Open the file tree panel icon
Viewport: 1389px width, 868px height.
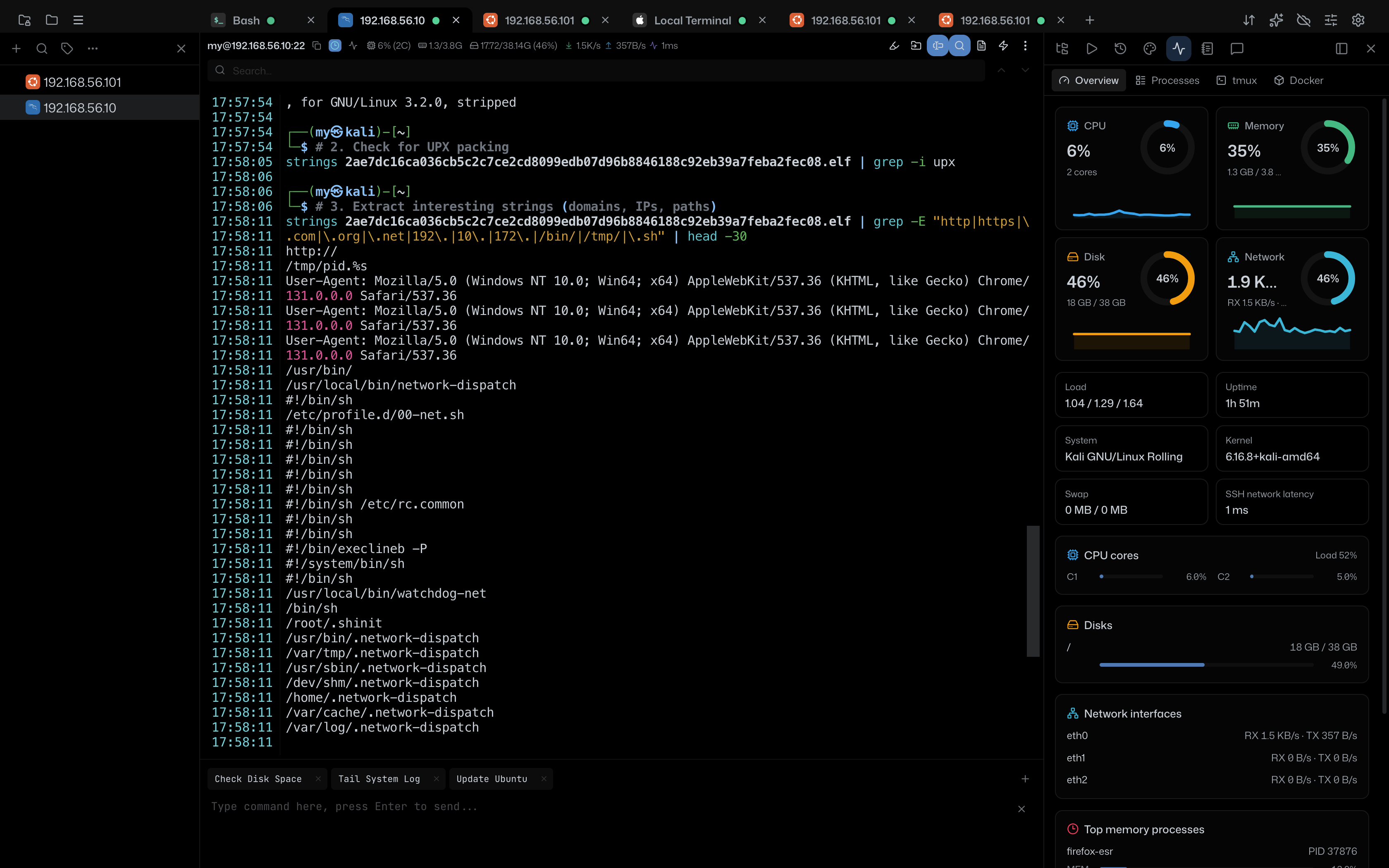coord(1062,49)
